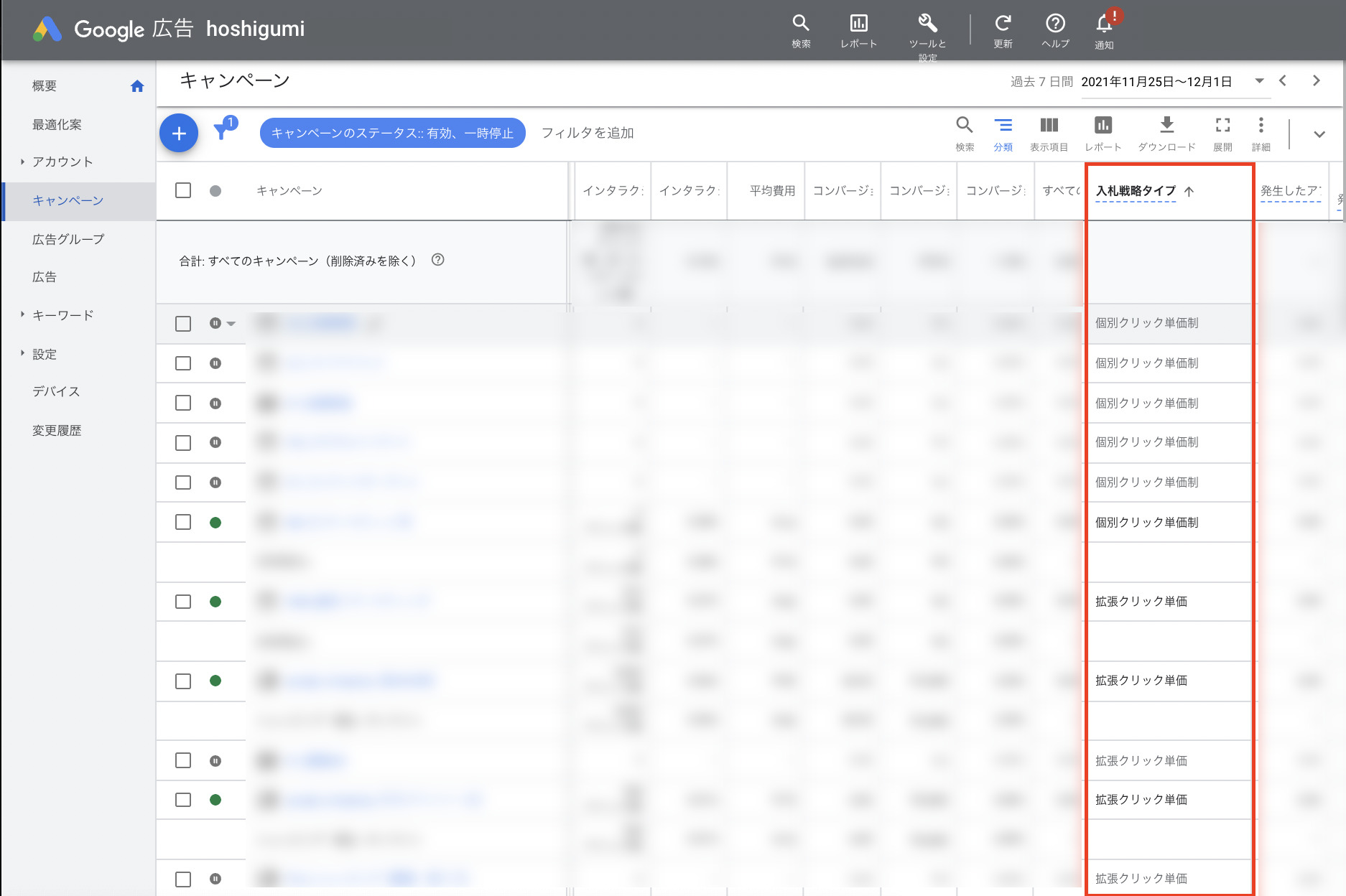Check the last visible campaign row checkbox
The width and height of the screenshot is (1346, 896).
(183, 879)
